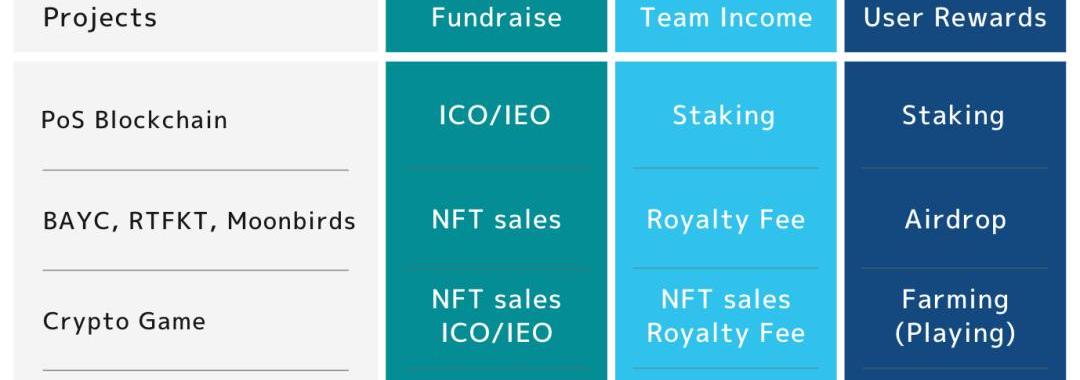The image size is (1080, 380).
Task: Click the Crypto Game row label
Action: click(124, 321)
